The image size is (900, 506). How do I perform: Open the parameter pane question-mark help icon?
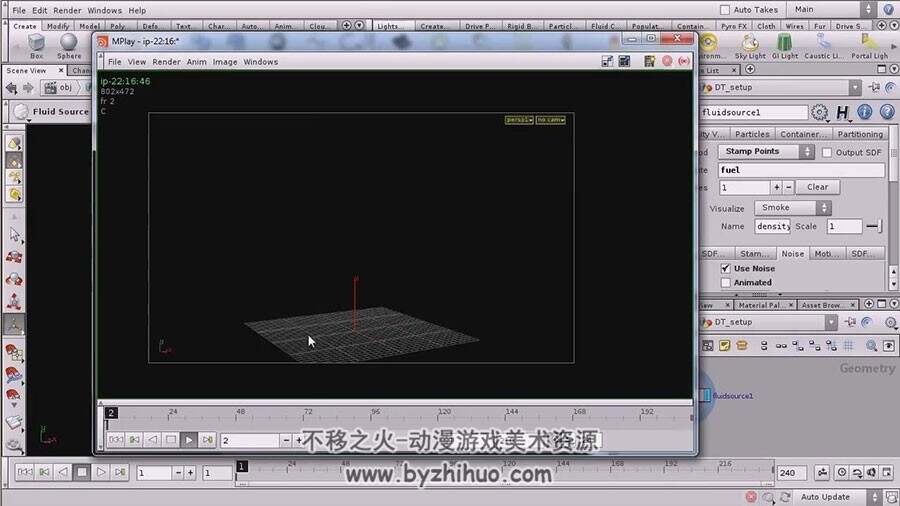coord(887,112)
